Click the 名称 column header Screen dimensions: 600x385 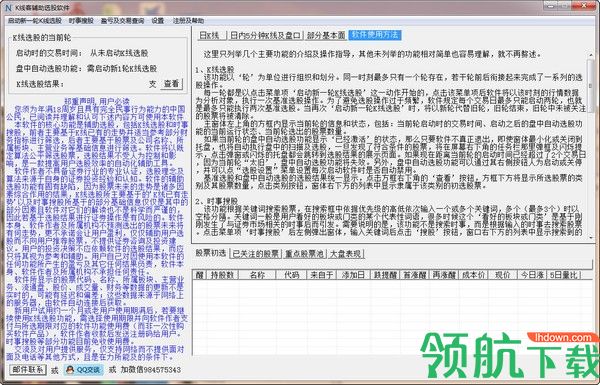coord(257,275)
